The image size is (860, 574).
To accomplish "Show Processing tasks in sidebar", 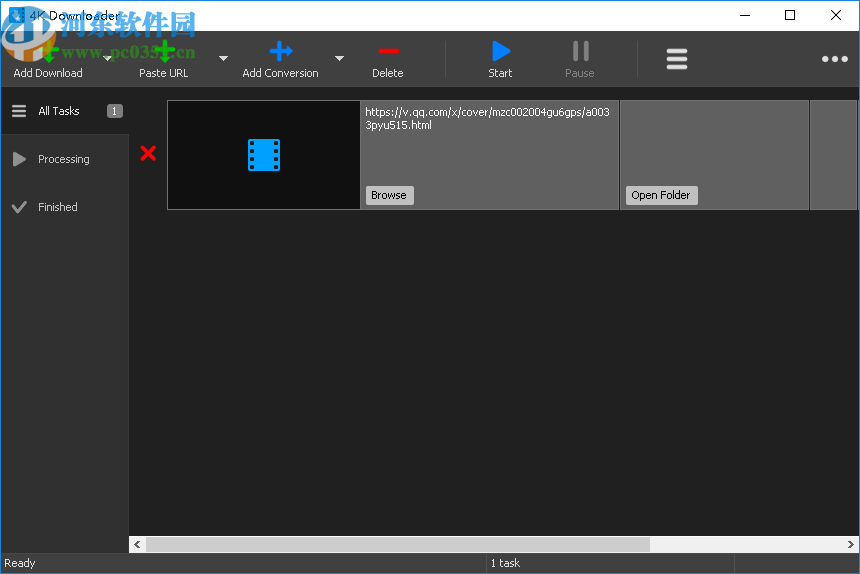I will coord(65,159).
